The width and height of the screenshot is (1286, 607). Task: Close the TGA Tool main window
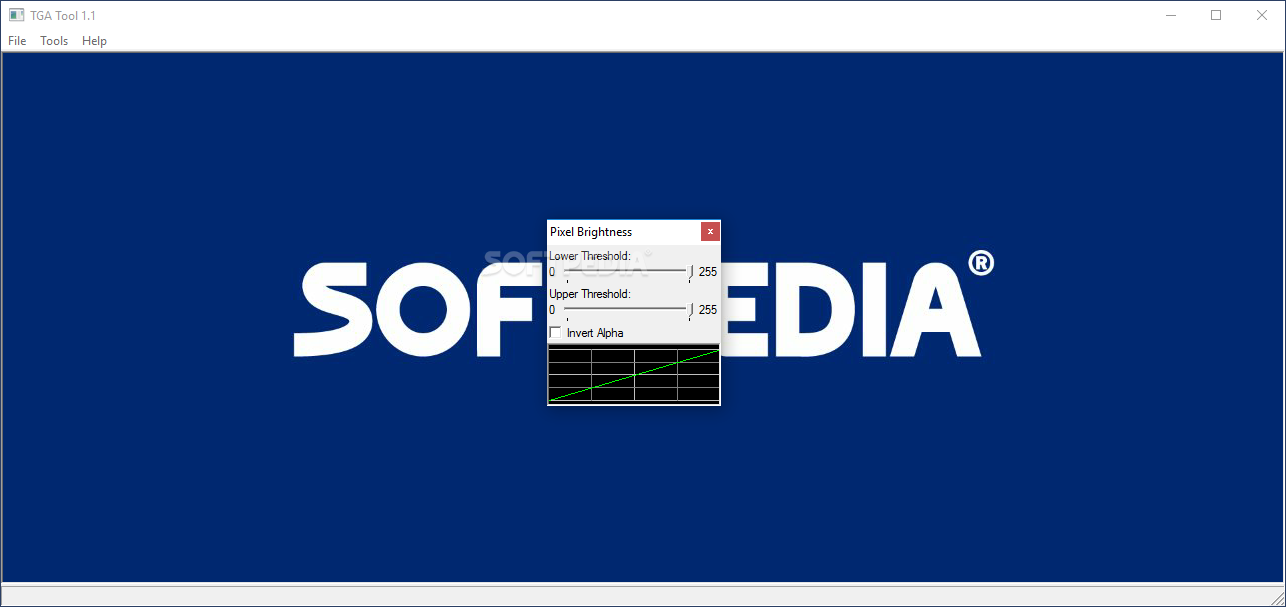click(1262, 15)
